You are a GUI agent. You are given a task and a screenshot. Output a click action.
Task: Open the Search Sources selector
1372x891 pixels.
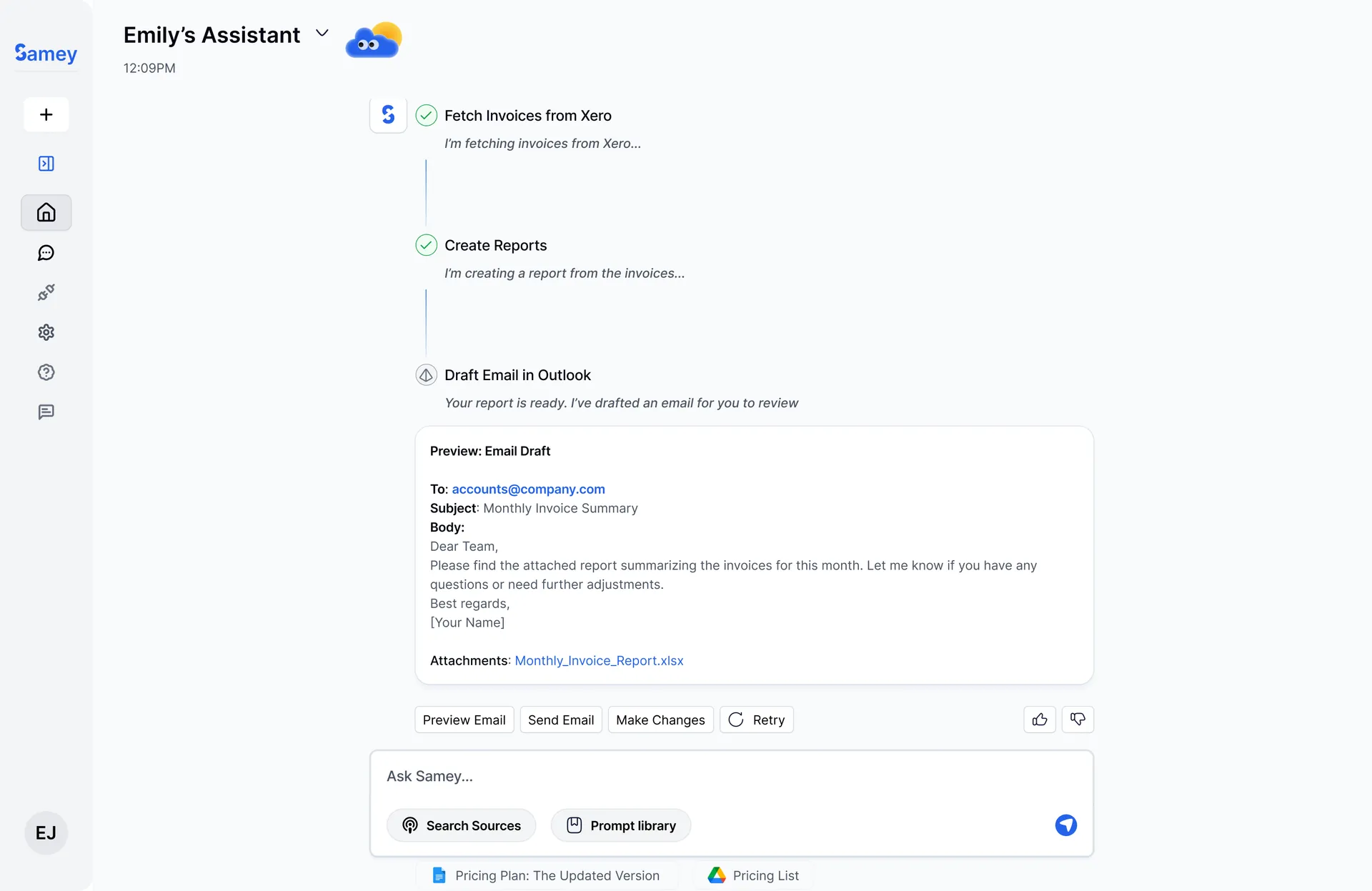(462, 825)
